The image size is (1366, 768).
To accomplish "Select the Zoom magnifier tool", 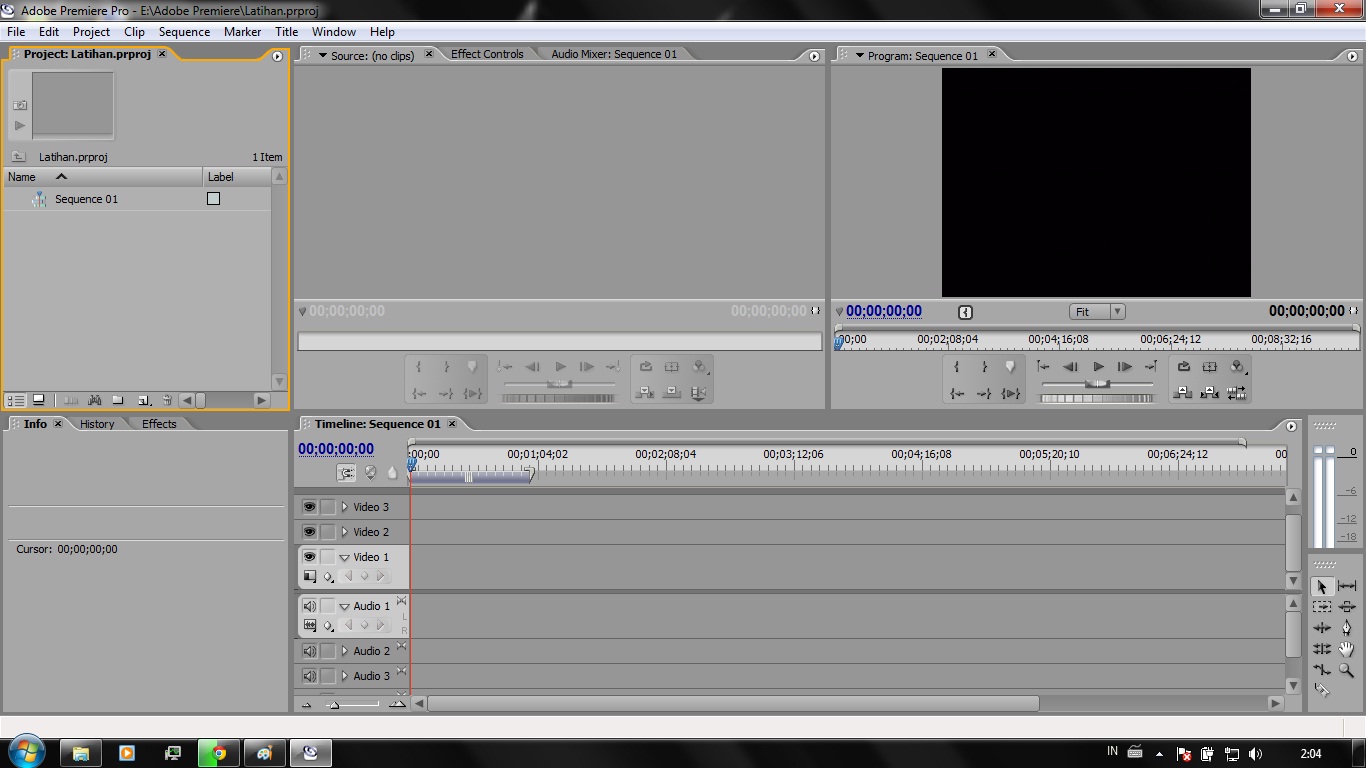I will 1347,670.
